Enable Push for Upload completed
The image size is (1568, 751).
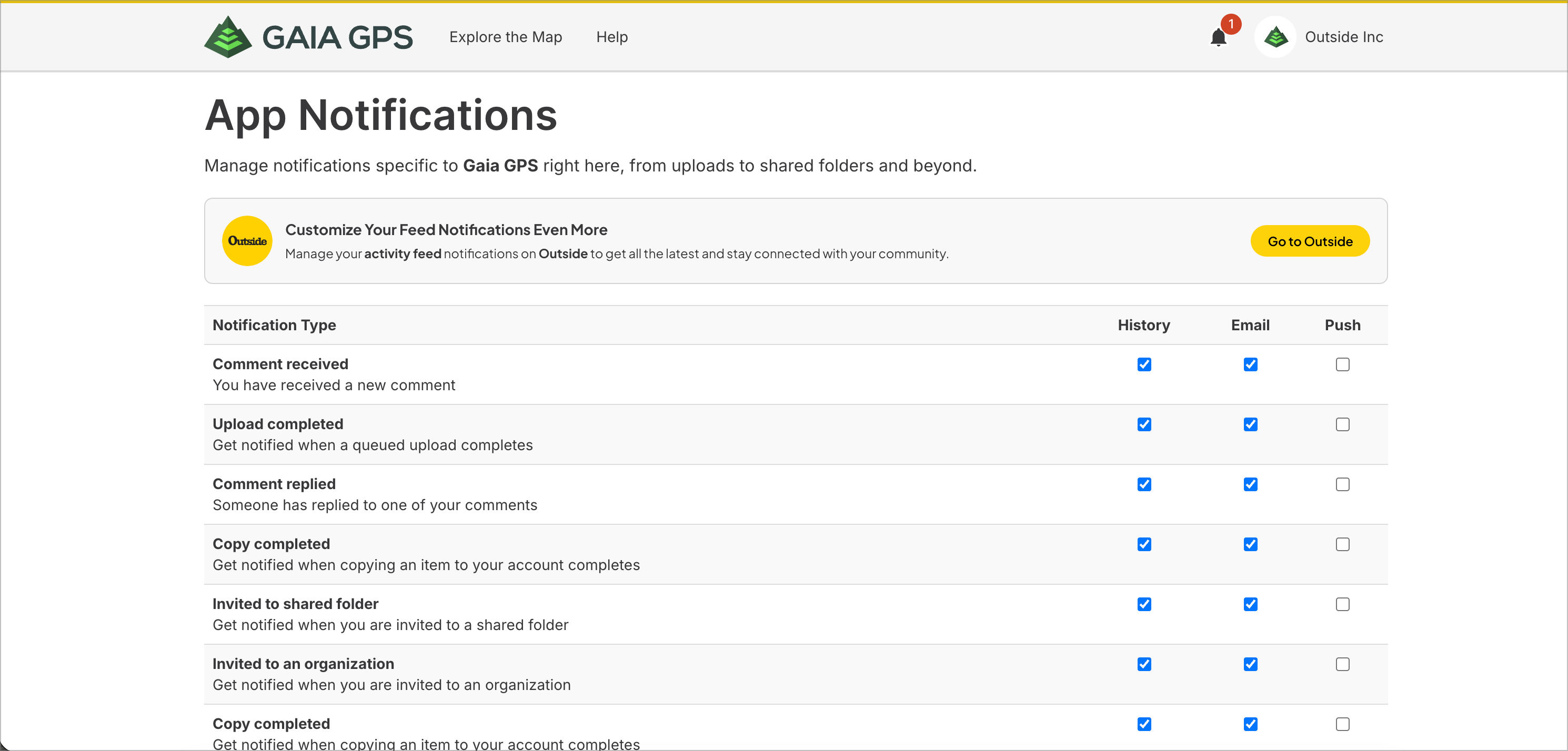coord(1342,424)
